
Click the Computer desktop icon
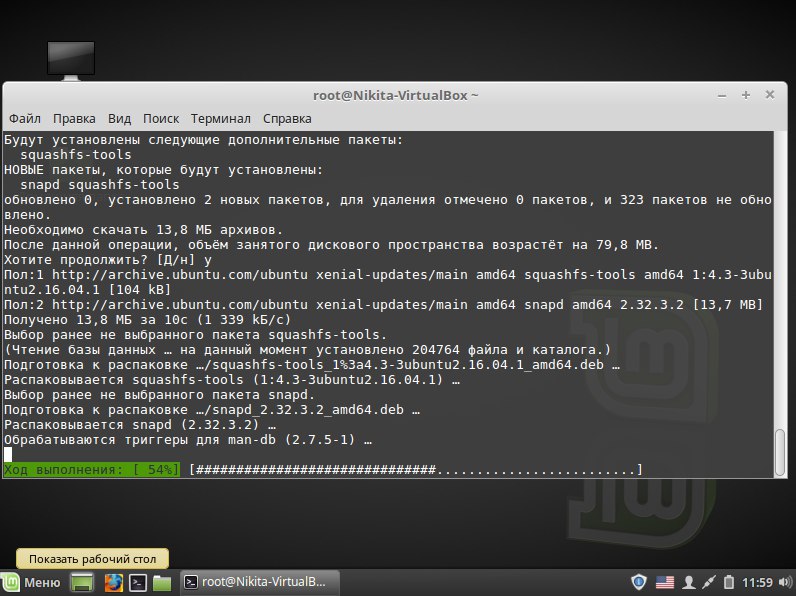pyautogui.click(x=71, y=61)
